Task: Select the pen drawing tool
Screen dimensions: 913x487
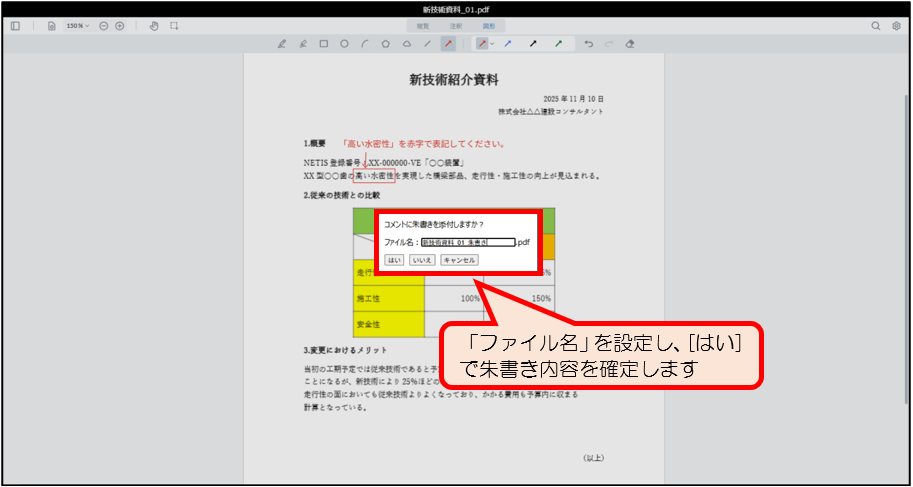Action: point(281,44)
